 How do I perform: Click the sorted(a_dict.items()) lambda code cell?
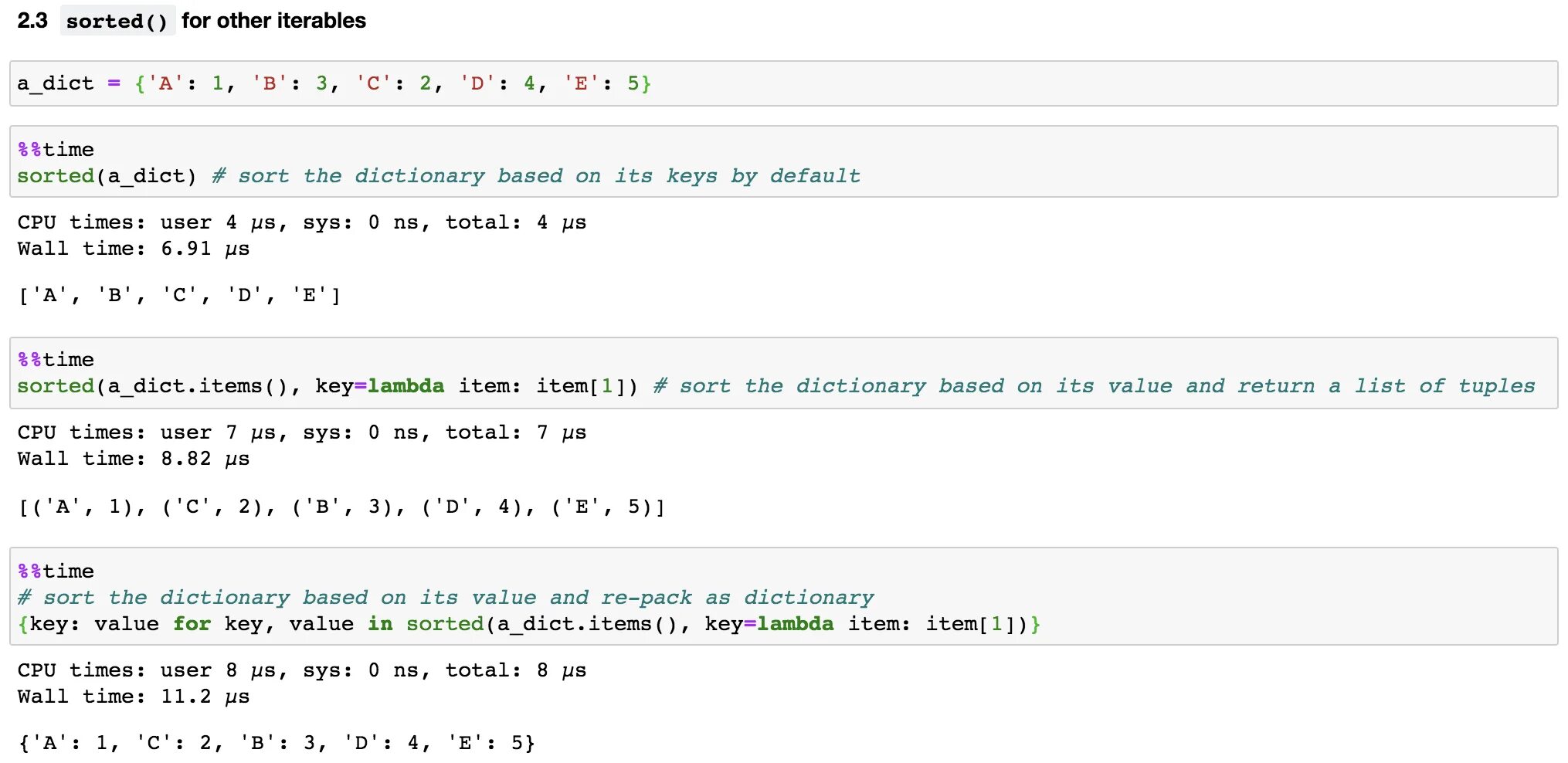coord(783,372)
